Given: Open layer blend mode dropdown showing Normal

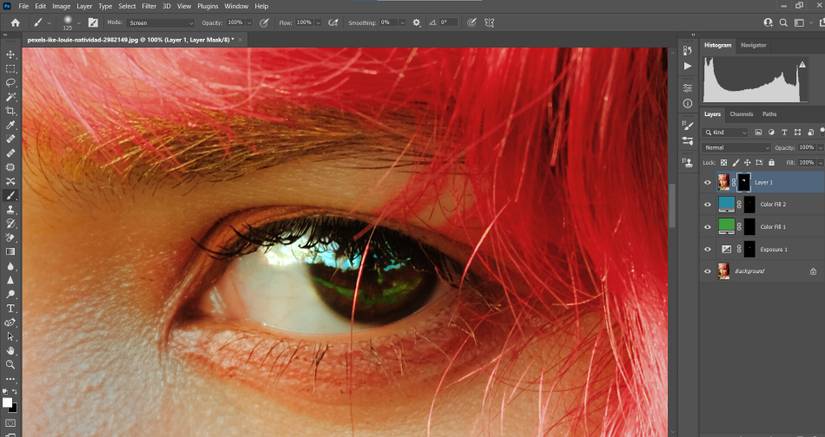Looking at the screenshot, I should [737, 148].
